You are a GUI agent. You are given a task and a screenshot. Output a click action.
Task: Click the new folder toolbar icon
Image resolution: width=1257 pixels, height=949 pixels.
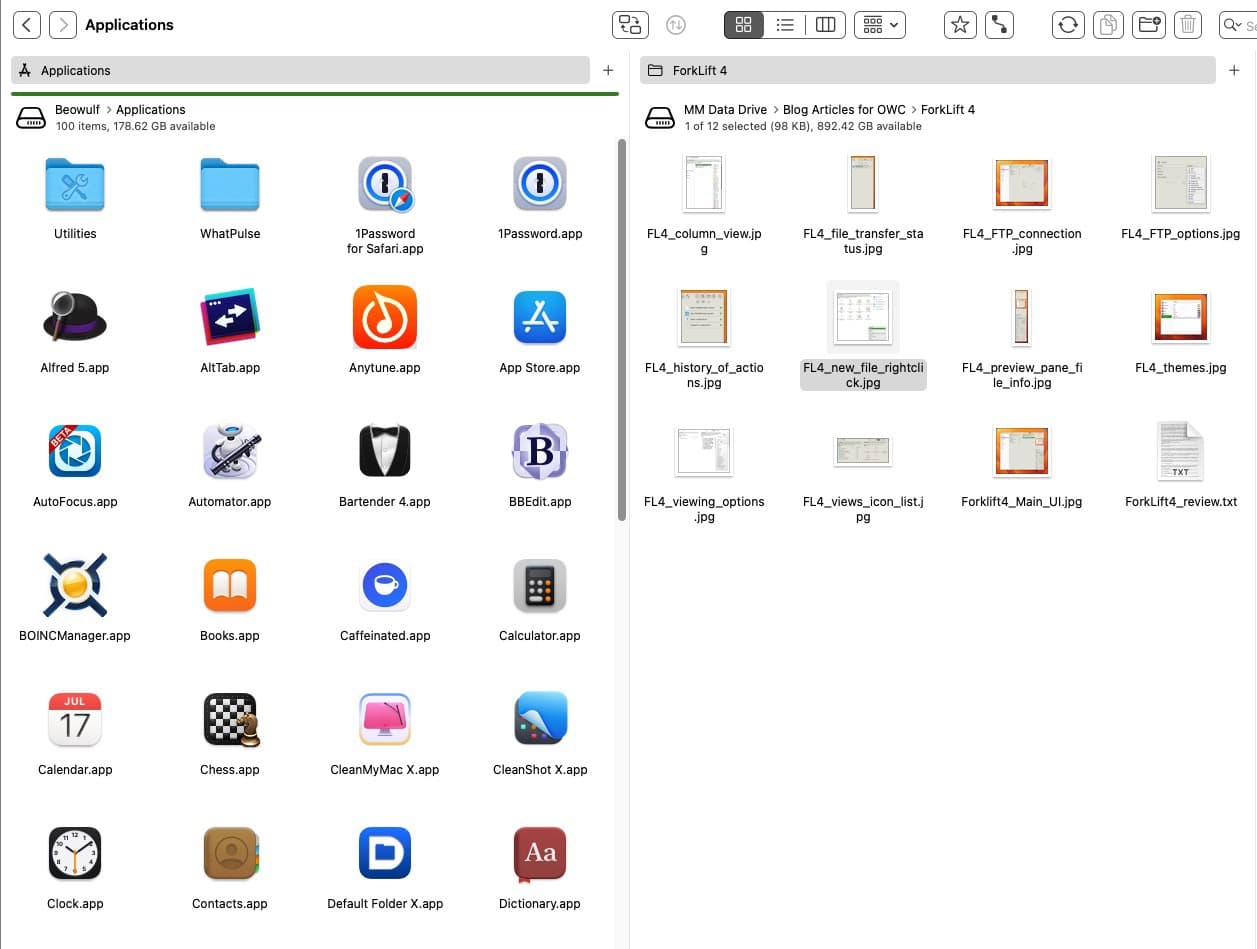coord(1149,25)
